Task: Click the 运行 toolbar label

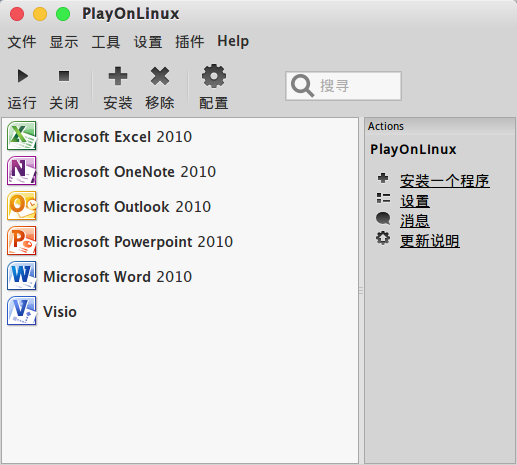Action: pos(22,103)
